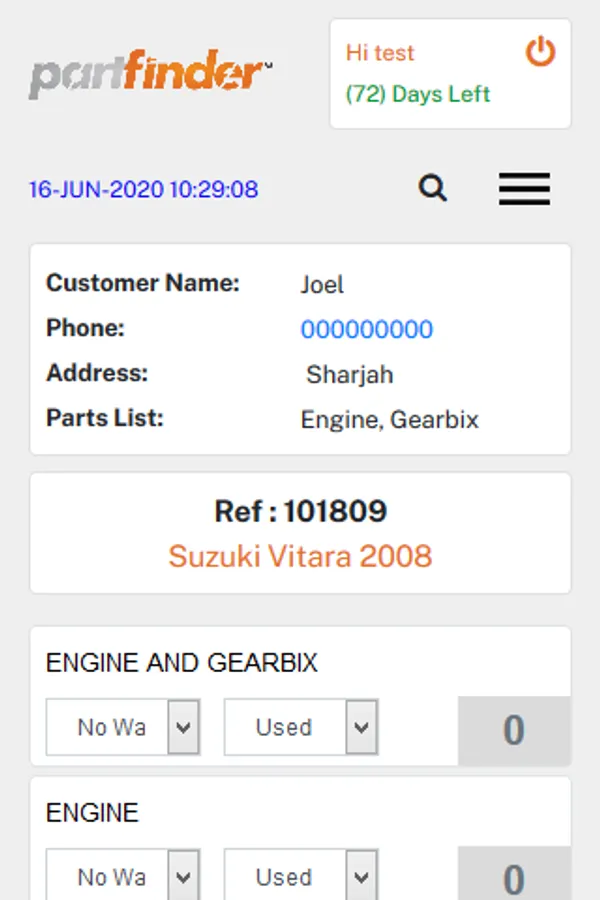The width and height of the screenshot is (600, 900).
Task: Click the Hi test greeting
Action: [380, 53]
